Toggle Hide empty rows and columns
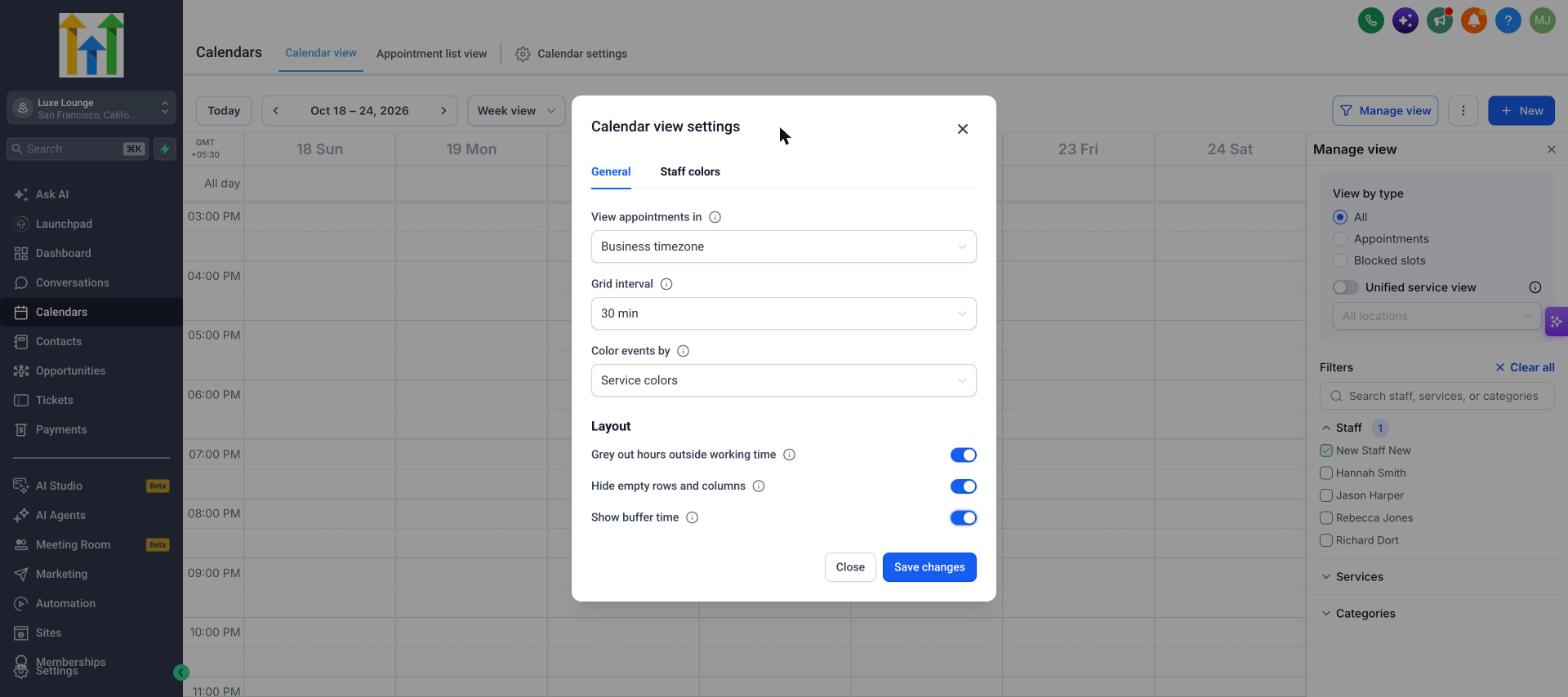Image resolution: width=1568 pixels, height=697 pixels. pos(963,487)
